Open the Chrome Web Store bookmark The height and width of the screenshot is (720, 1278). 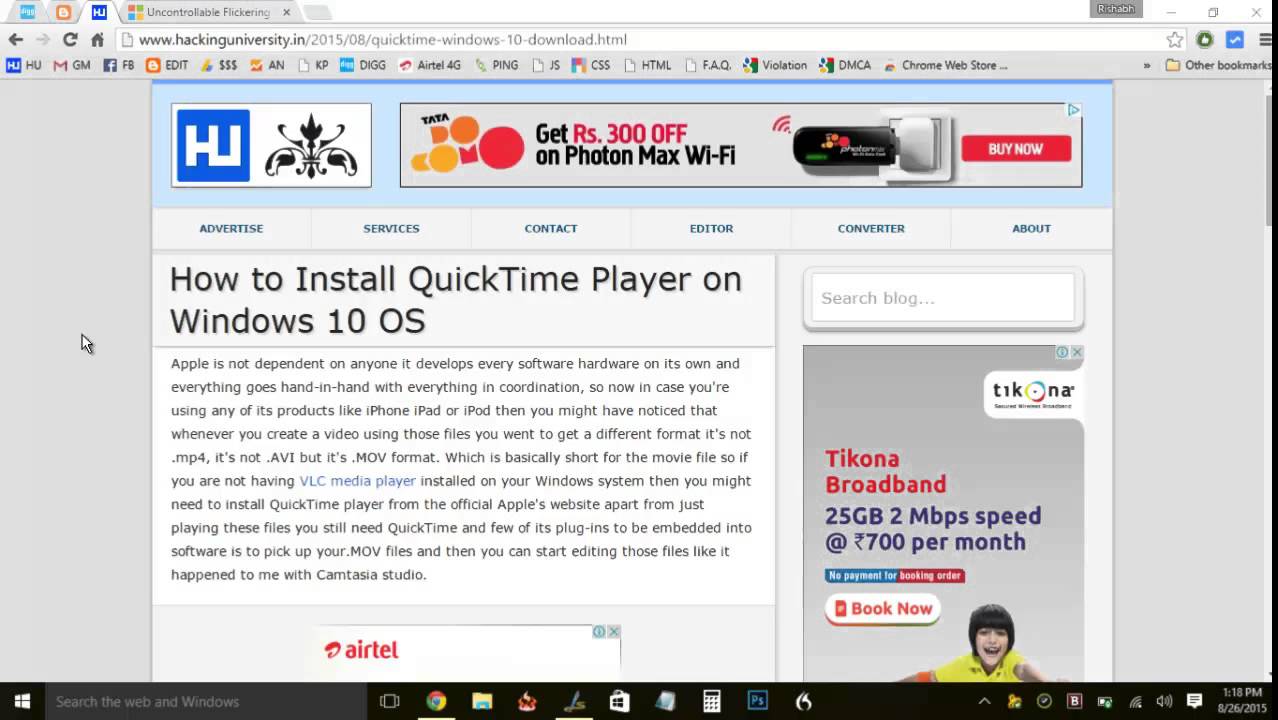(x=945, y=65)
